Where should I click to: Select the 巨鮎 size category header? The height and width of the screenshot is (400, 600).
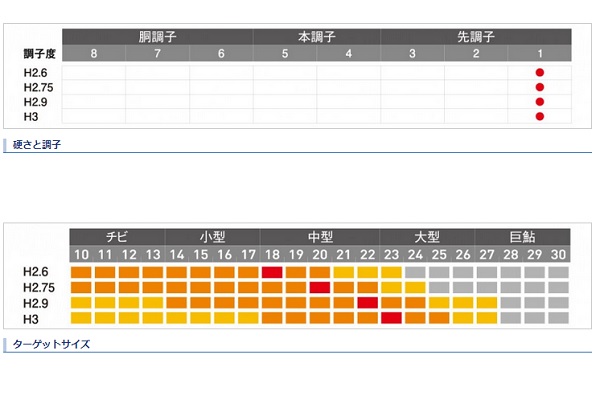coord(522,237)
